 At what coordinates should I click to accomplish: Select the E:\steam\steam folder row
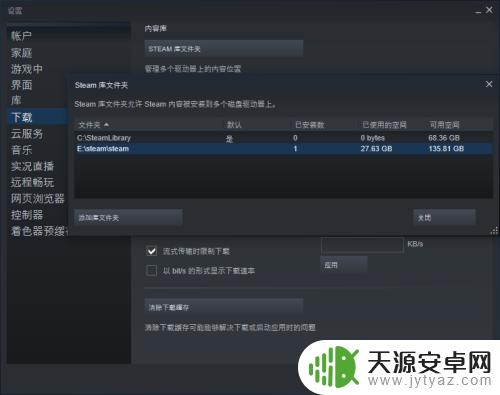283,149
